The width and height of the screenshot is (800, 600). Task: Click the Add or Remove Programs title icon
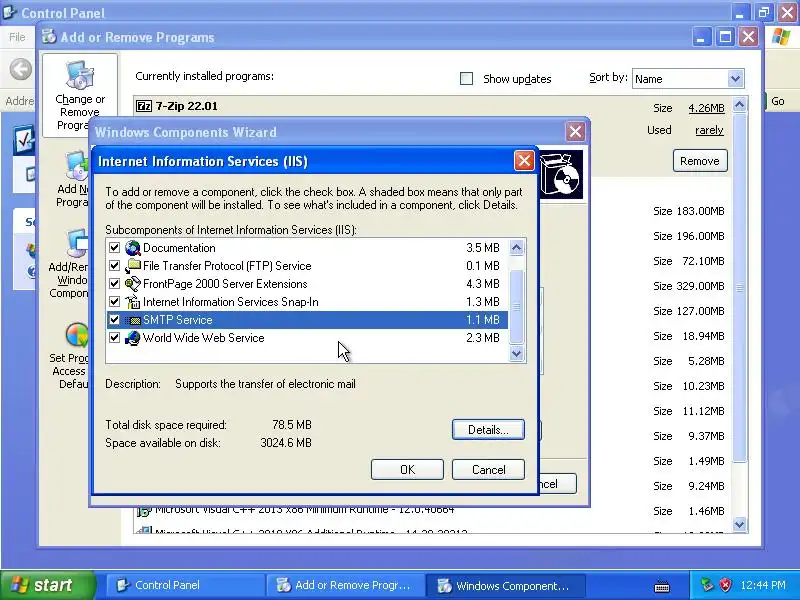coord(49,37)
